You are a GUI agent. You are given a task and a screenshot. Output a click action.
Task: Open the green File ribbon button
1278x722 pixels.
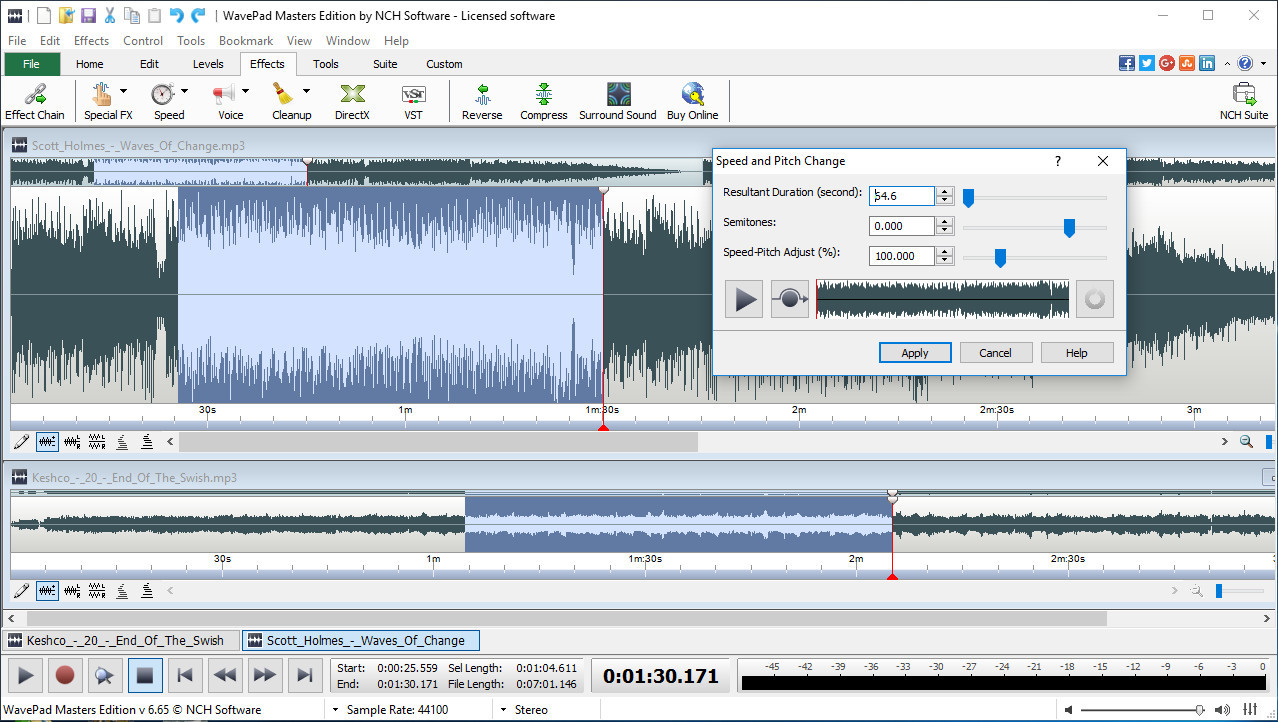tap(32, 64)
